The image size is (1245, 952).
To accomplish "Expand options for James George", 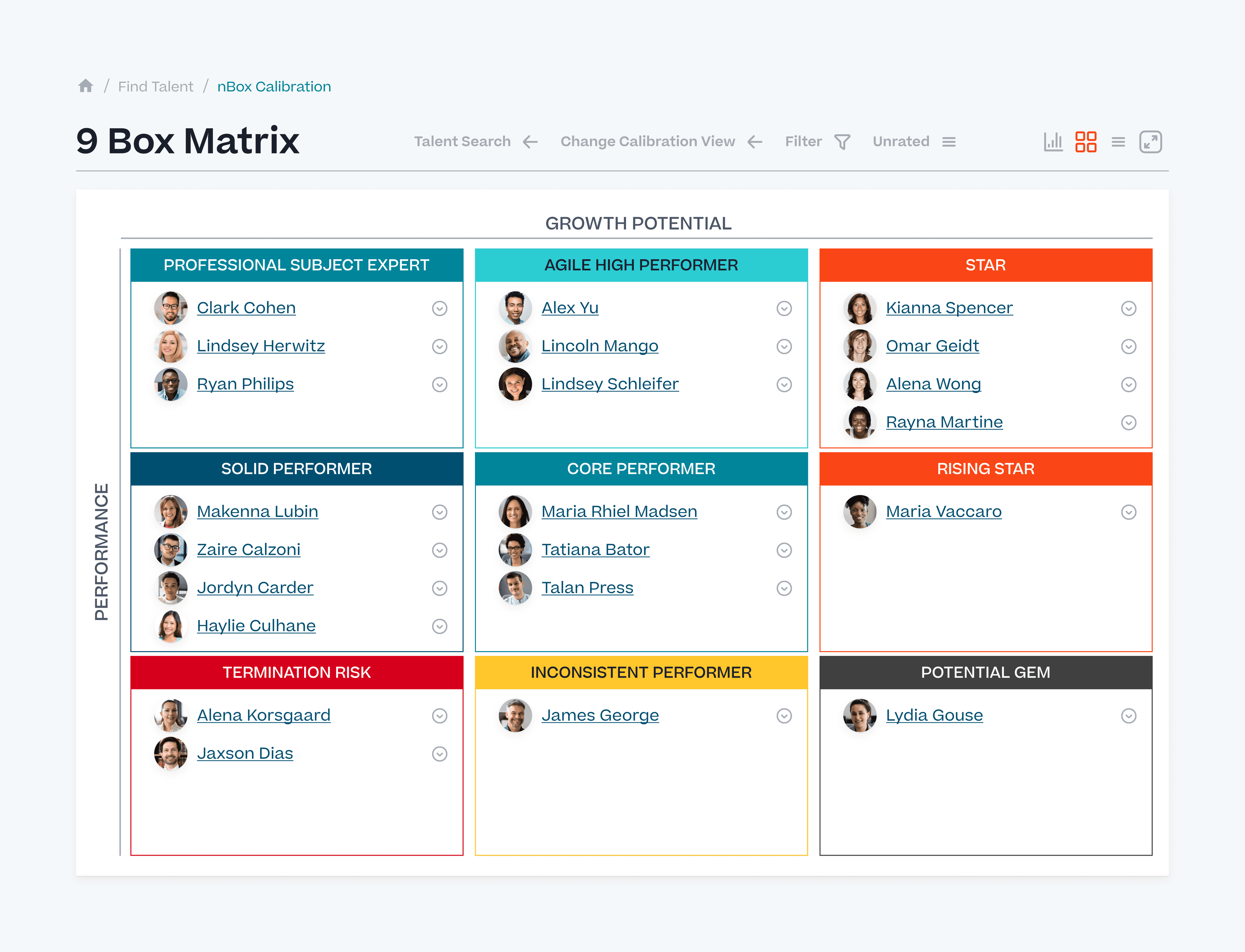I will coord(784,716).
